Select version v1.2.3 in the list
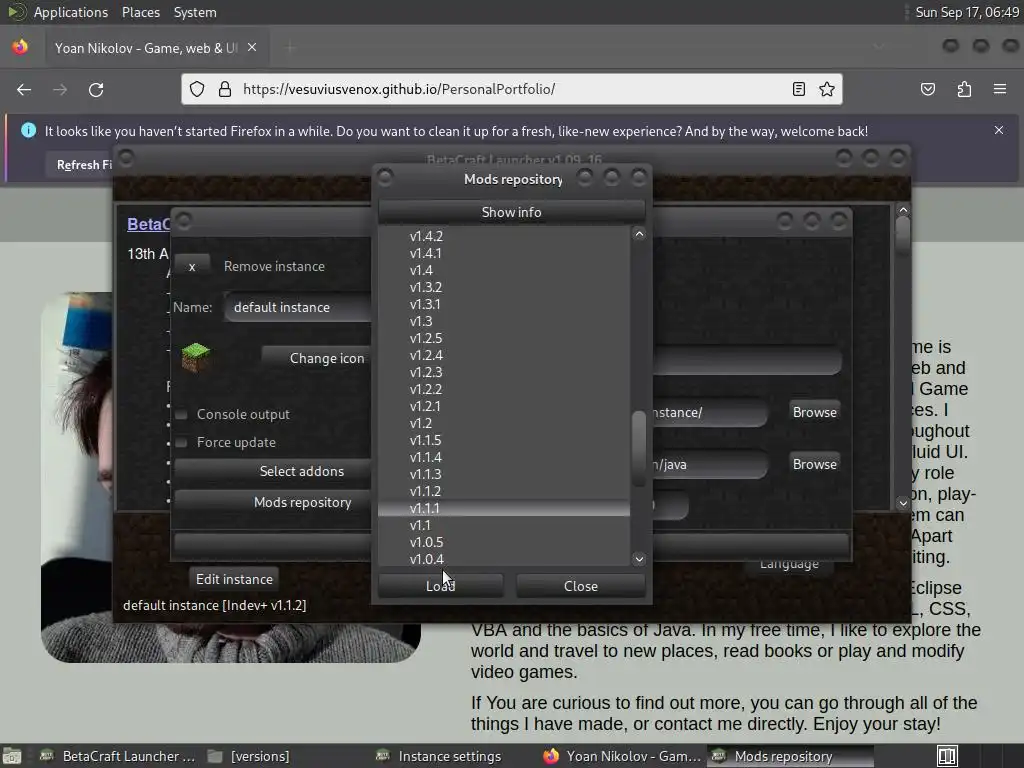 (504, 372)
